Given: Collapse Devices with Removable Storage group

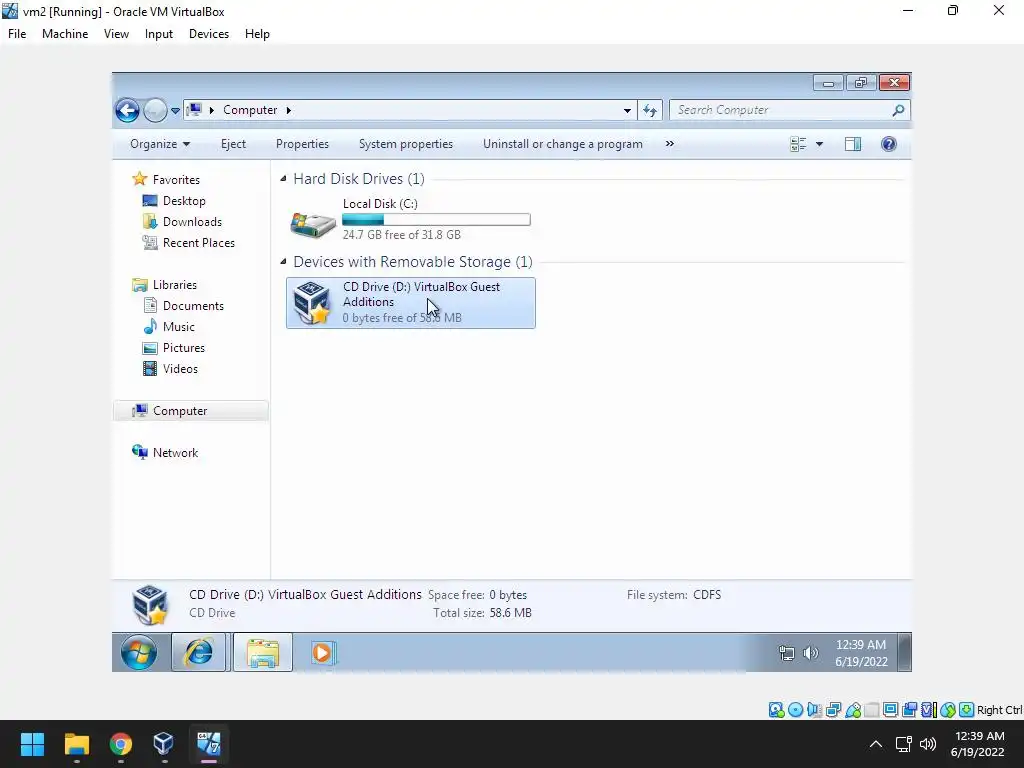Looking at the screenshot, I should click(x=283, y=261).
